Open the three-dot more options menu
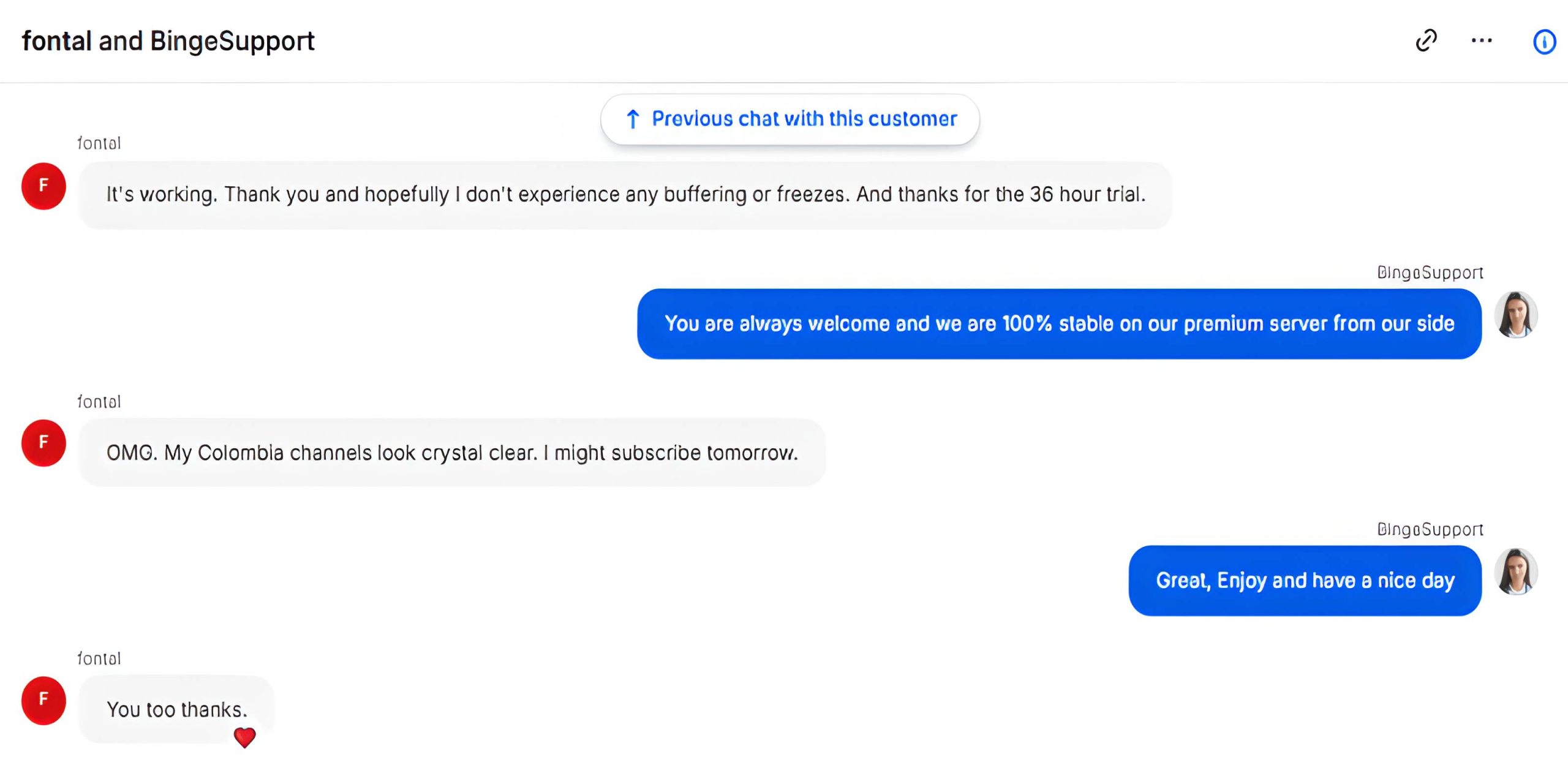Screen dimensions: 1568x784 [1482, 41]
